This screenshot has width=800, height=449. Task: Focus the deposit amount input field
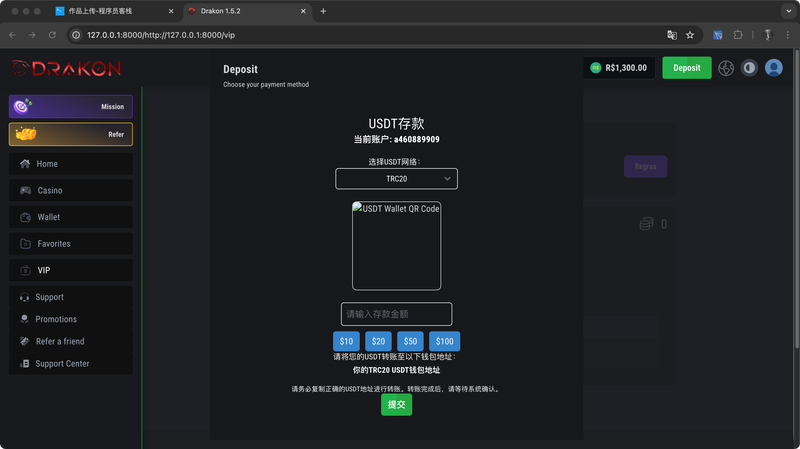pyautogui.click(x=396, y=314)
